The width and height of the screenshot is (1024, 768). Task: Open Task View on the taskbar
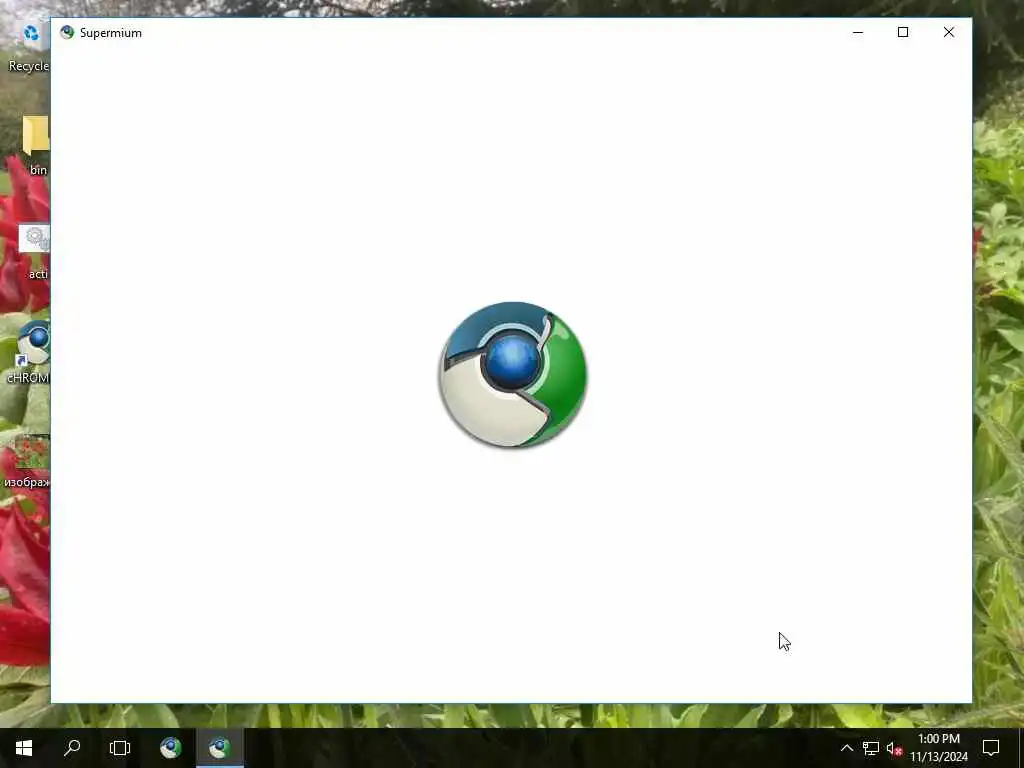click(120, 748)
